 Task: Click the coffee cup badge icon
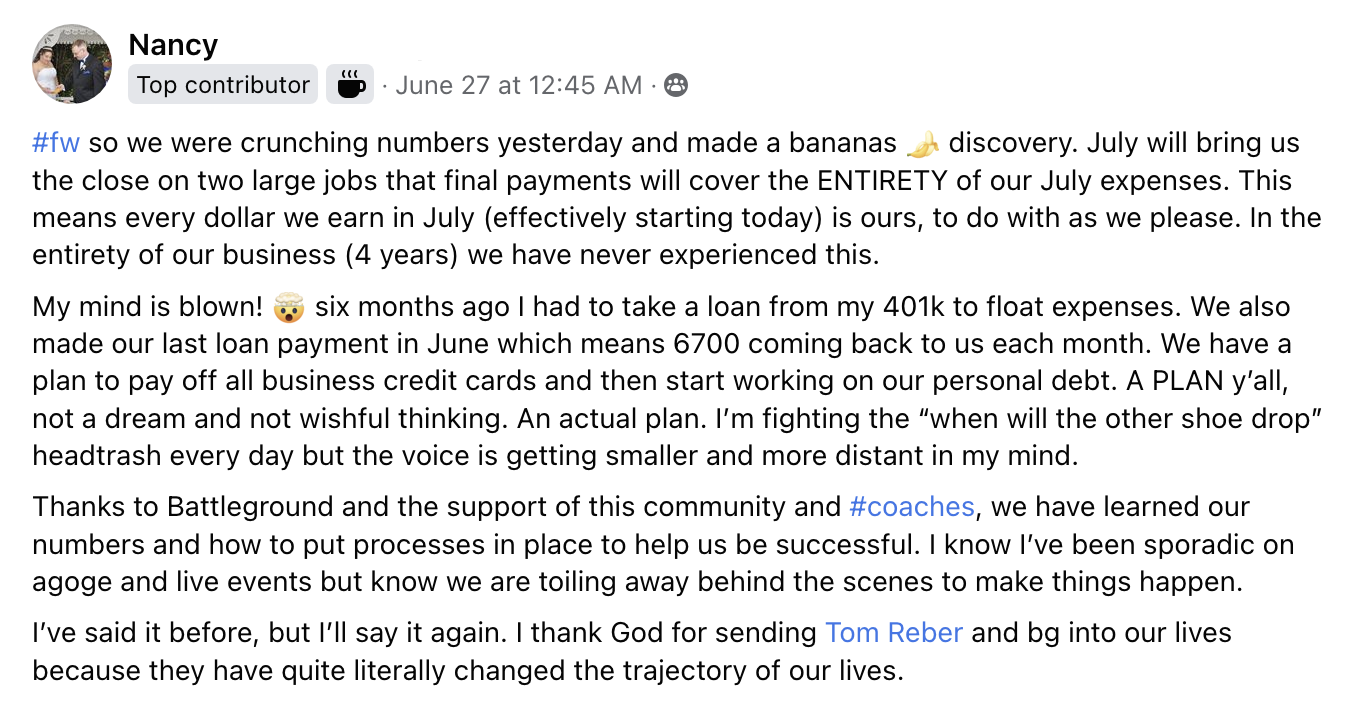[350, 85]
